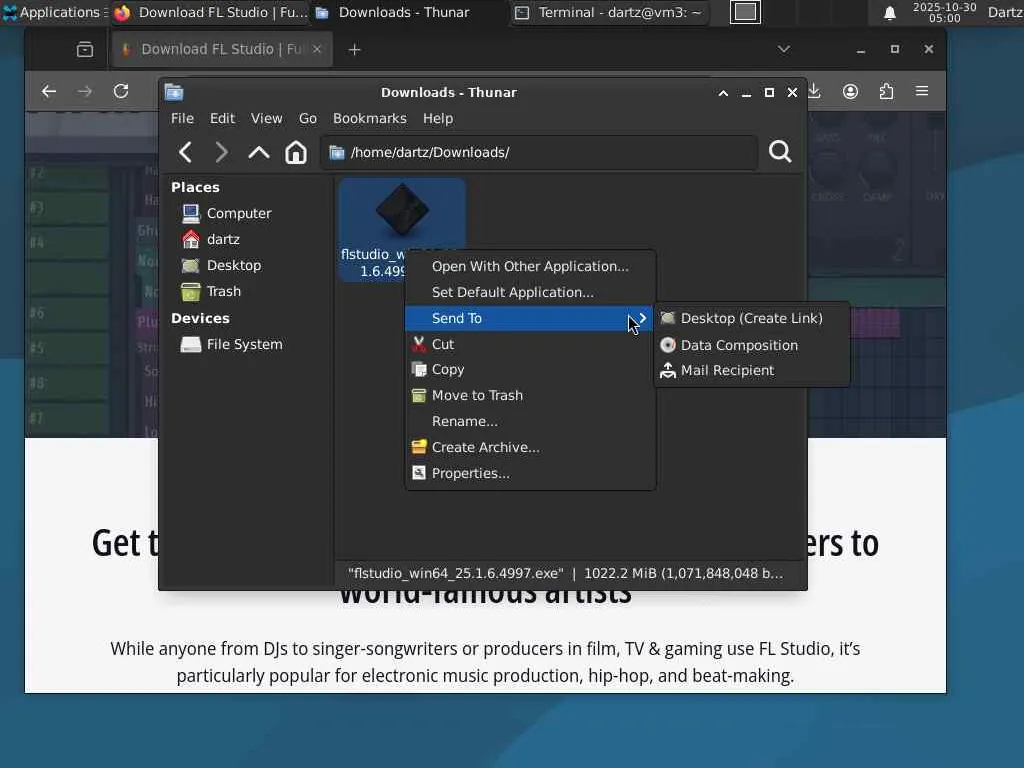Open Thunar View menu
This screenshot has width=1024, height=768.
pyautogui.click(x=266, y=118)
